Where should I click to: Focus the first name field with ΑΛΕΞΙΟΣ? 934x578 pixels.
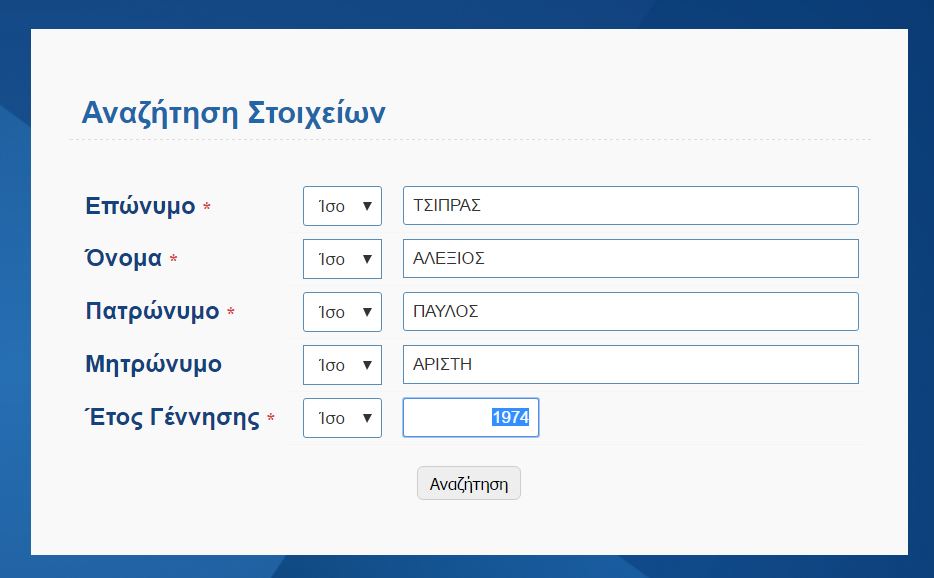630,259
